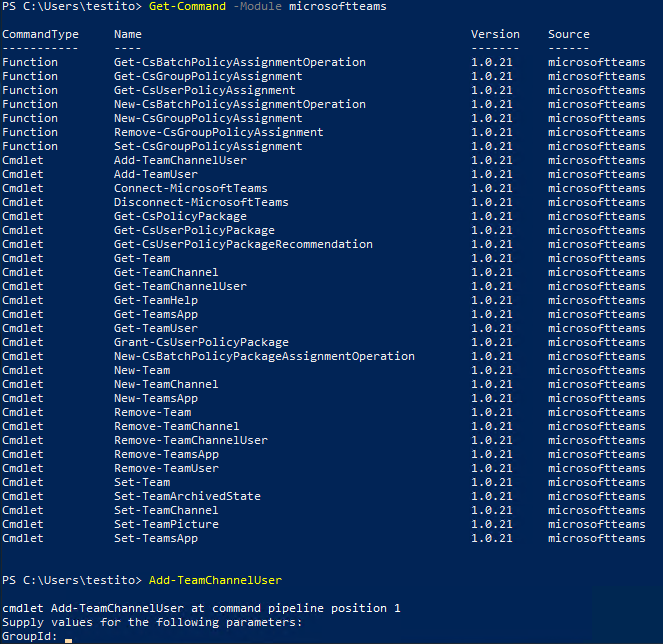Click Remove-CsGroupPolicyAssignment name
Viewport: 663px width, 644px height.
[x=219, y=132]
